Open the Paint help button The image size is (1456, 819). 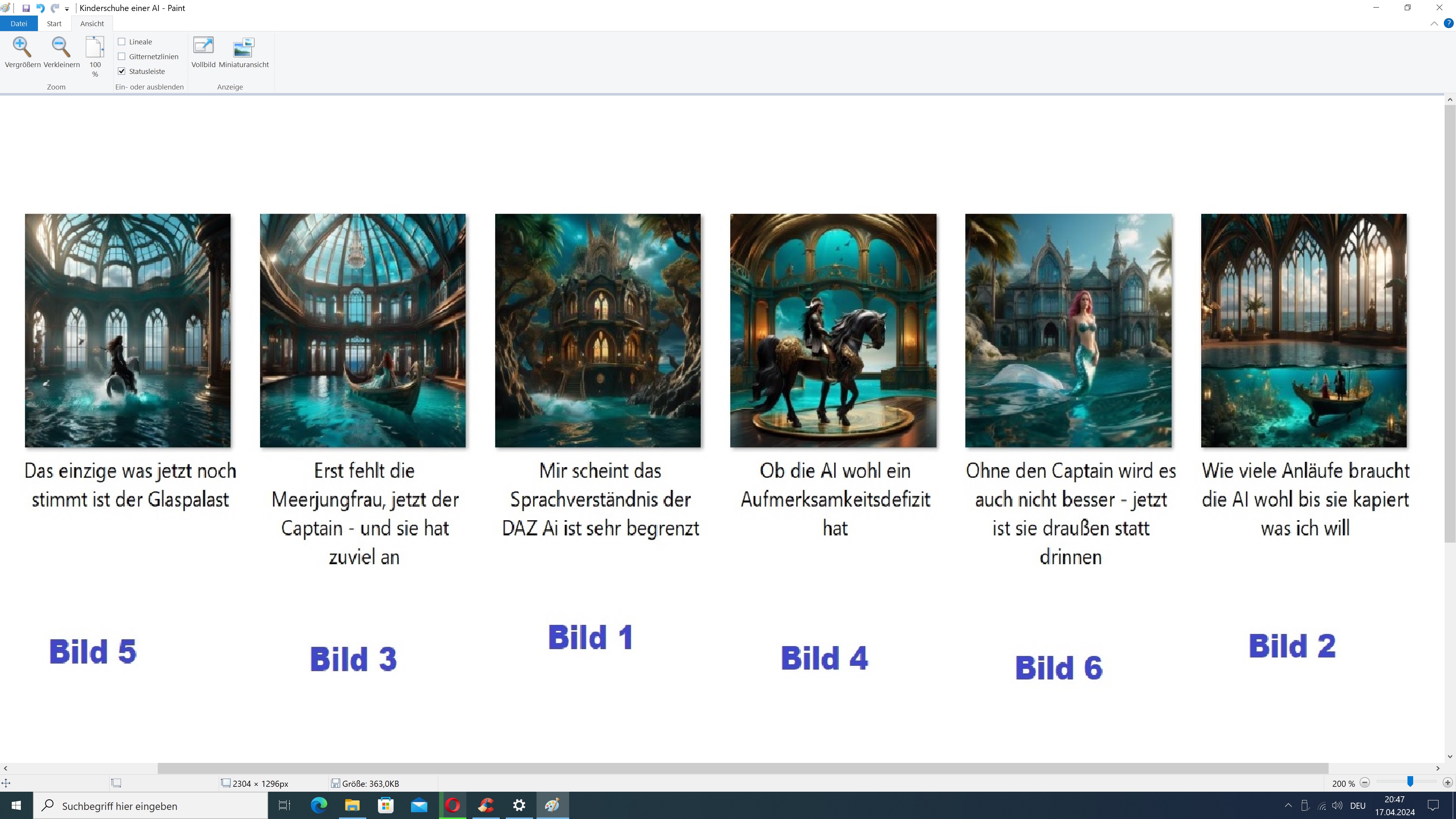tap(1448, 24)
